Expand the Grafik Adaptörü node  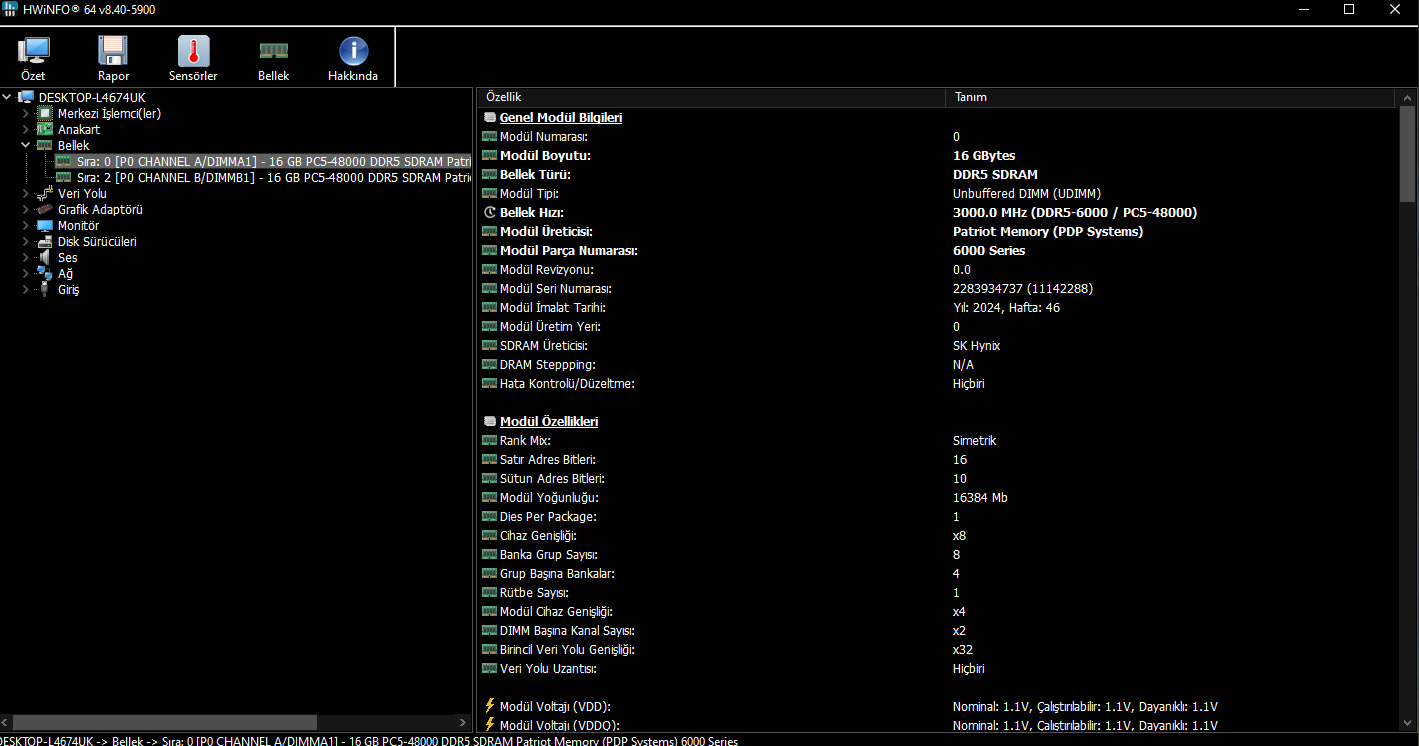(26, 209)
